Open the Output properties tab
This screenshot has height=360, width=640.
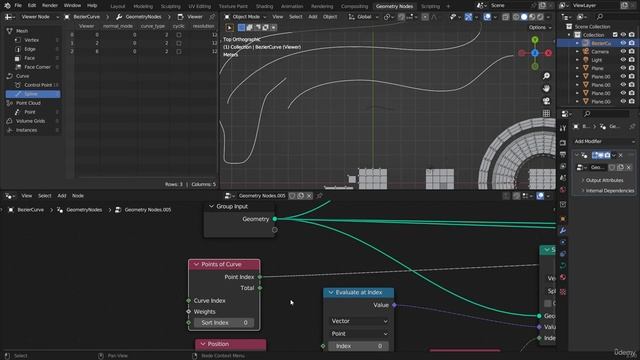[x=563, y=155]
